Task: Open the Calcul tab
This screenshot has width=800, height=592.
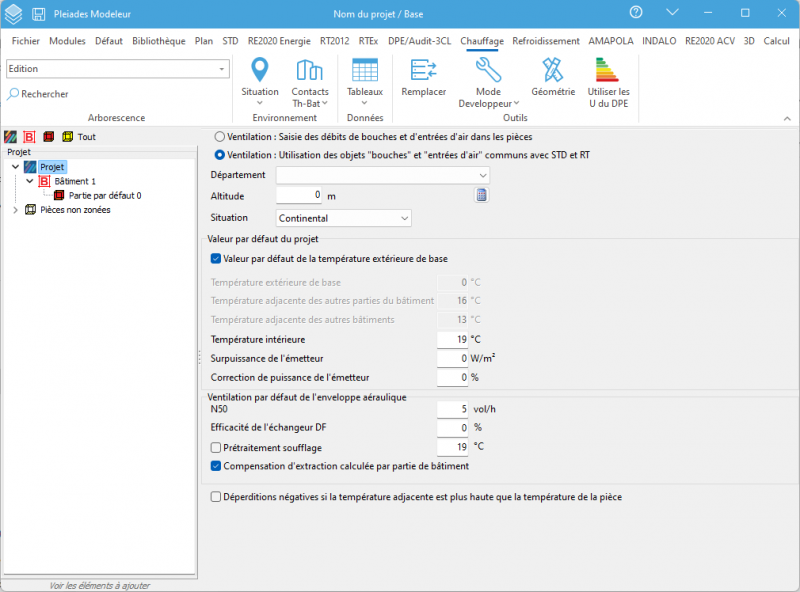Action: [776, 41]
